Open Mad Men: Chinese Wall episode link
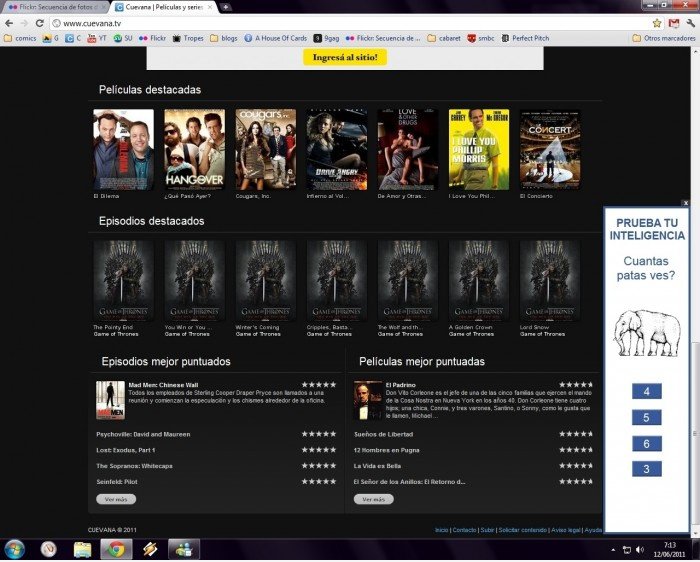 point(163,385)
